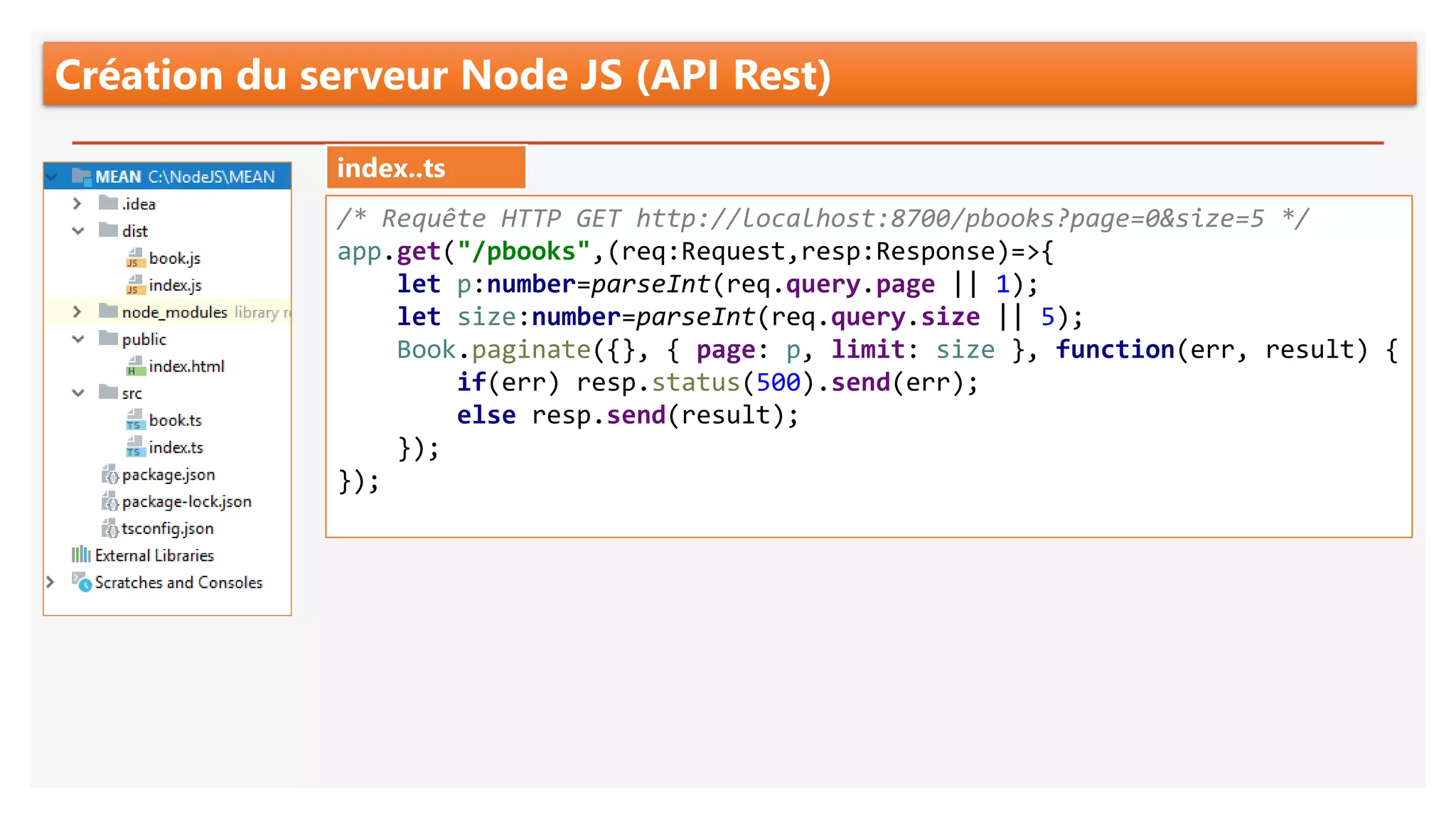
Task: Open index.js in the dist folder
Action: (175, 285)
